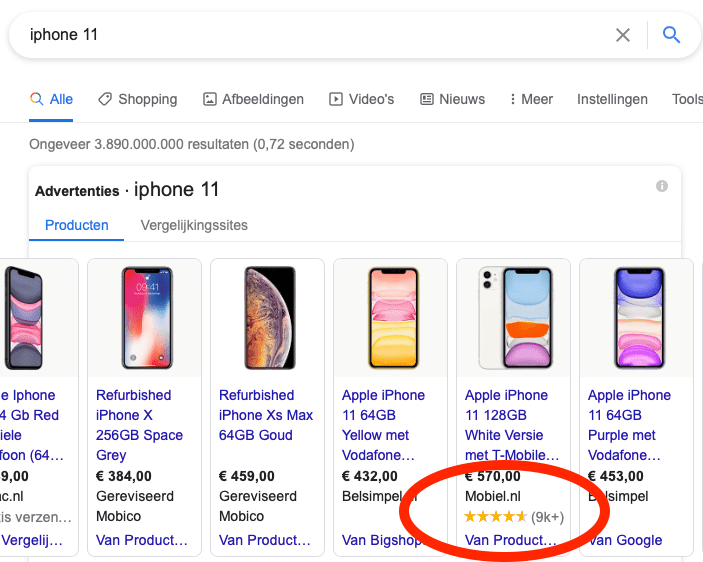Image resolution: width=703 pixels, height=562 pixels.
Task: Click the yellow iPhone 11 product image
Action: [x=391, y=317]
